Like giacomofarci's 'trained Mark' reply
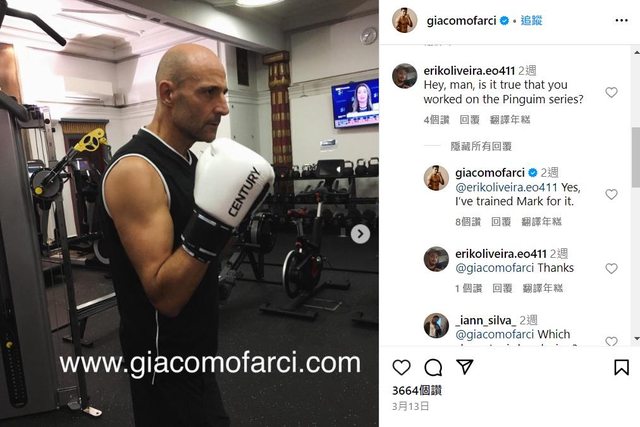The height and width of the screenshot is (427, 640). [611, 194]
